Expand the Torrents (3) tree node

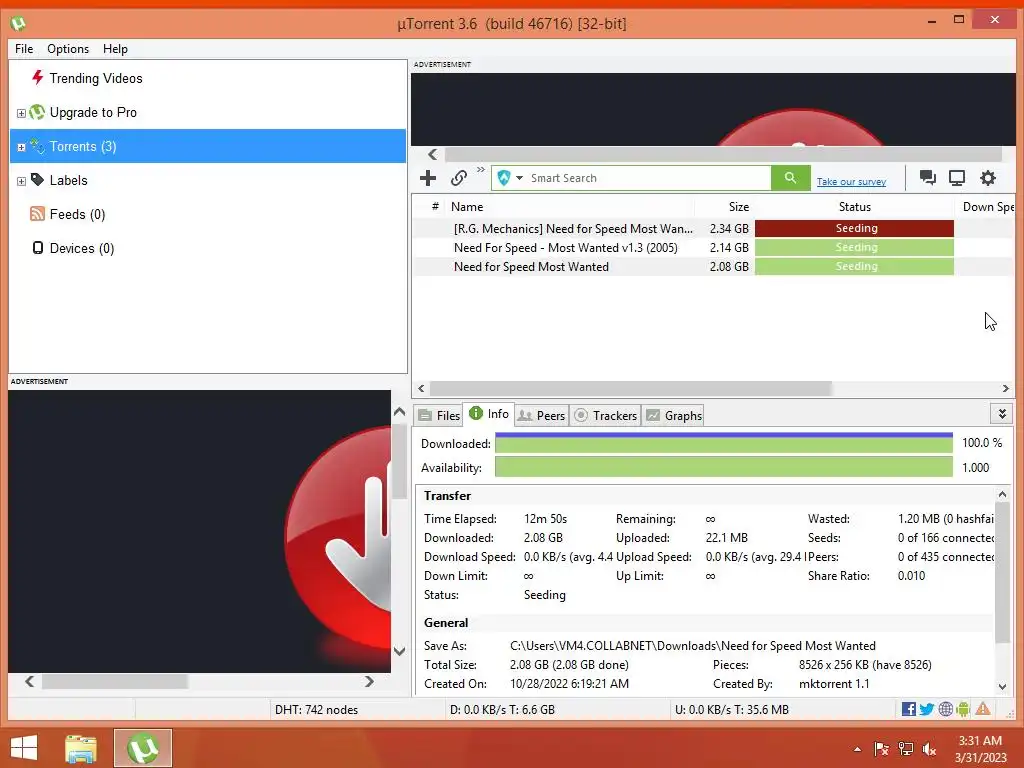(x=21, y=147)
